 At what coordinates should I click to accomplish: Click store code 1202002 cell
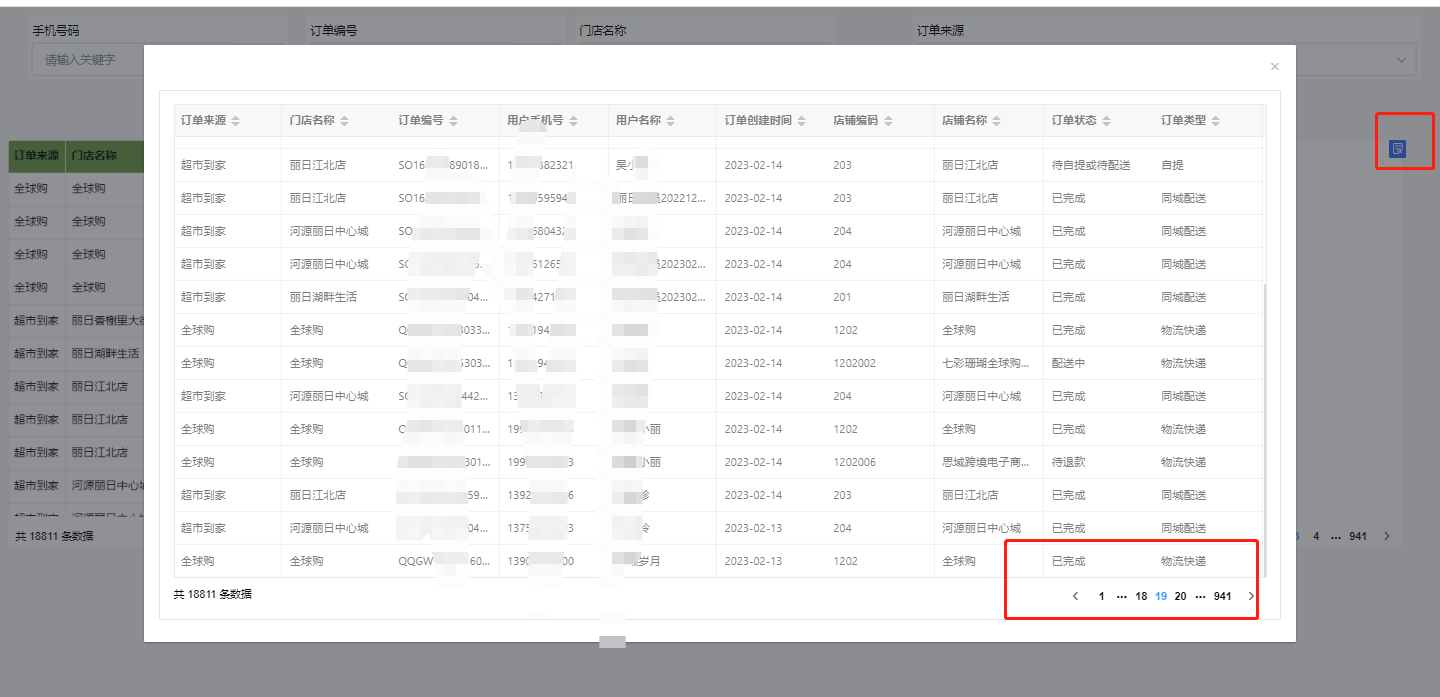tap(854, 363)
